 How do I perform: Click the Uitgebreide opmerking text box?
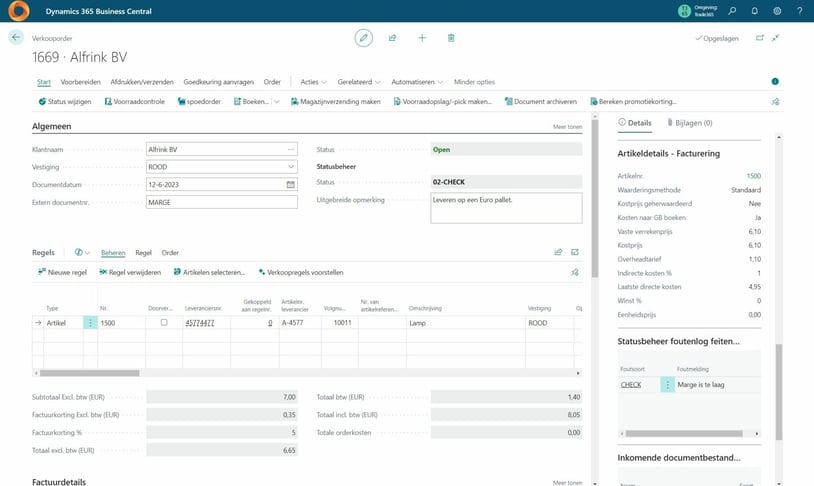[506, 208]
